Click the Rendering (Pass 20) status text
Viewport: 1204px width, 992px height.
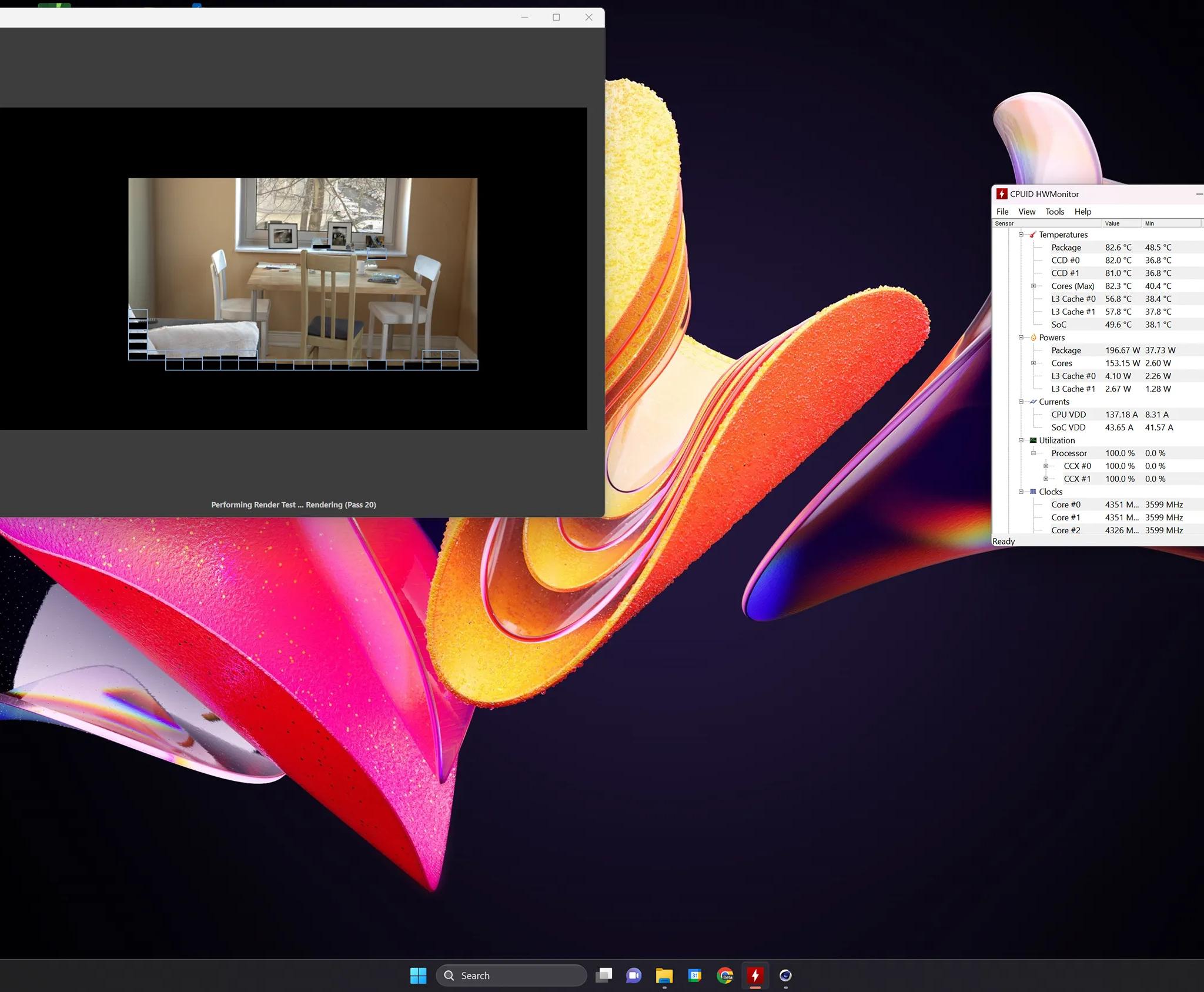click(341, 505)
